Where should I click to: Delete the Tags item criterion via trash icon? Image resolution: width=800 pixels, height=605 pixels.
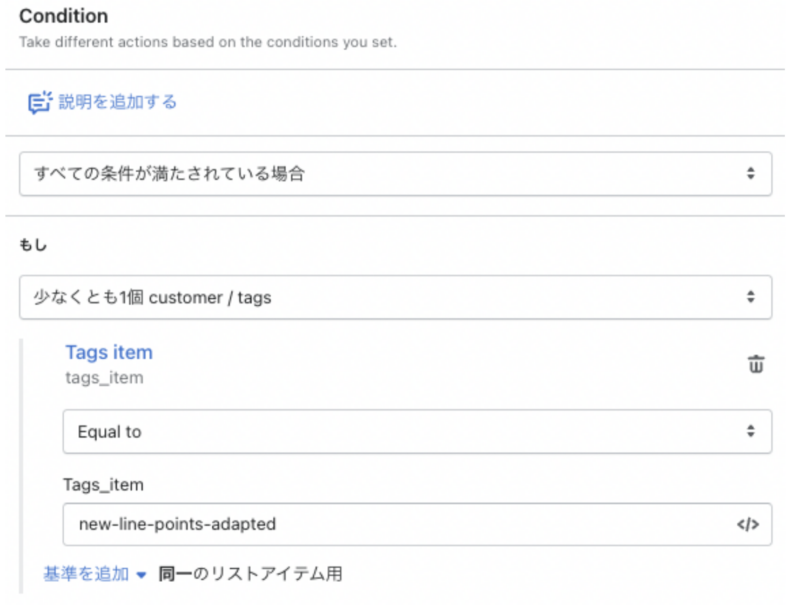click(756, 364)
